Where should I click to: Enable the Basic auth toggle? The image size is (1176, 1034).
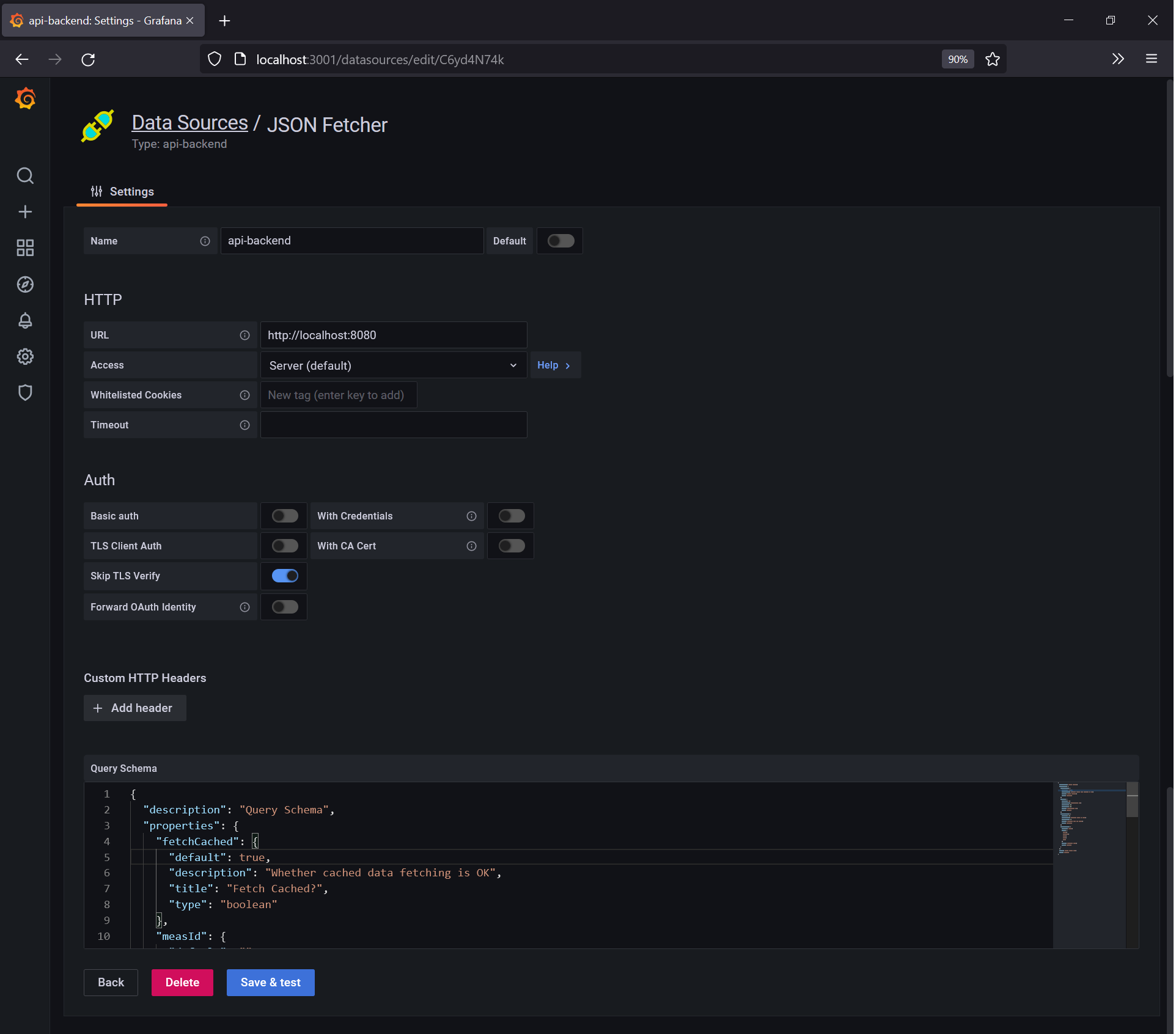[285, 516]
